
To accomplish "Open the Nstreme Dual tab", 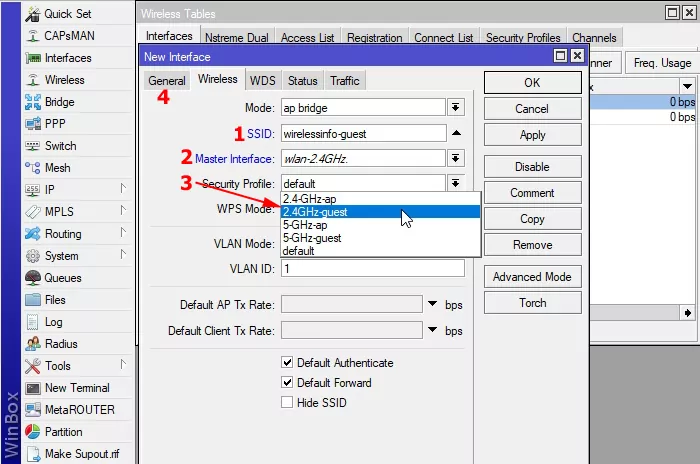I will [237, 38].
